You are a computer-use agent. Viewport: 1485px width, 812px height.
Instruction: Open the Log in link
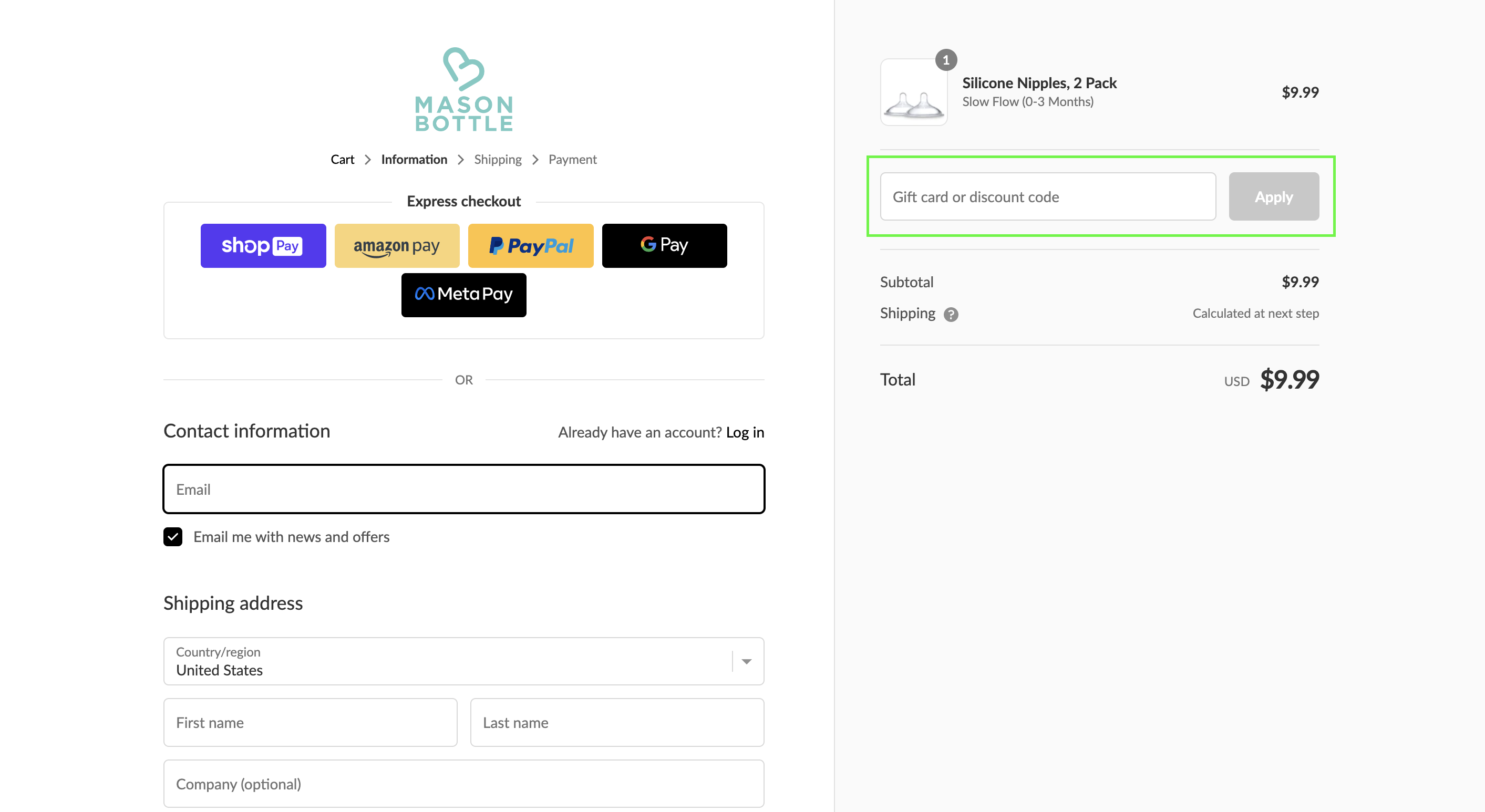[745, 432]
